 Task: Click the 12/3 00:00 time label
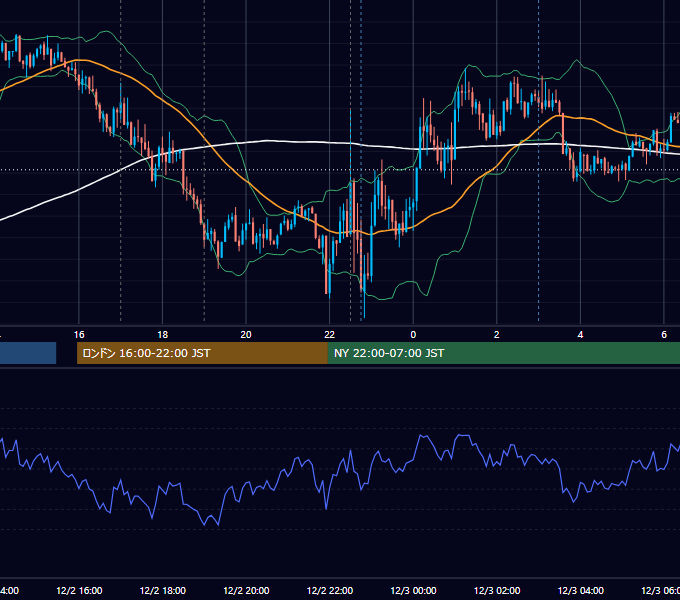pos(413,590)
